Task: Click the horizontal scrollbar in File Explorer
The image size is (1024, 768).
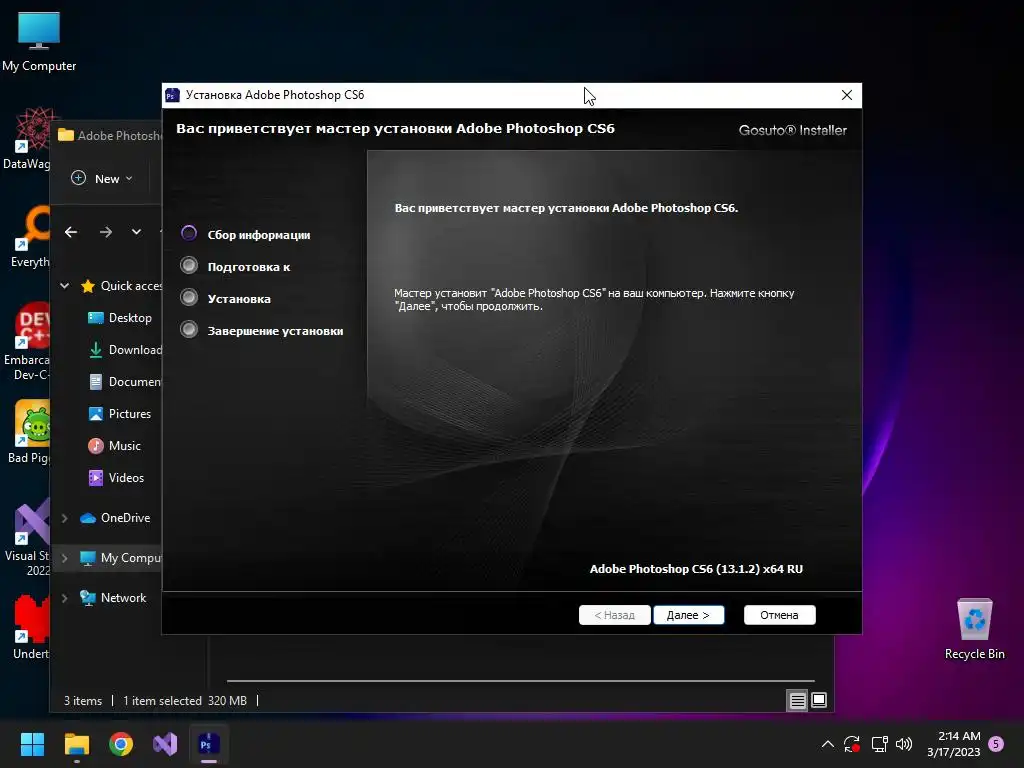Action: (520, 680)
